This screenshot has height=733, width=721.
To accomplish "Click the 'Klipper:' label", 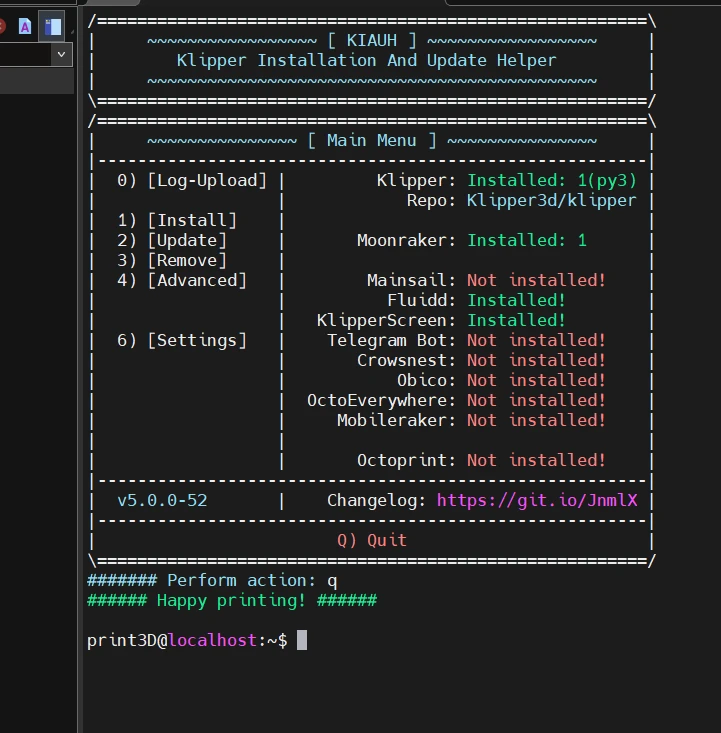I will (416, 180).
